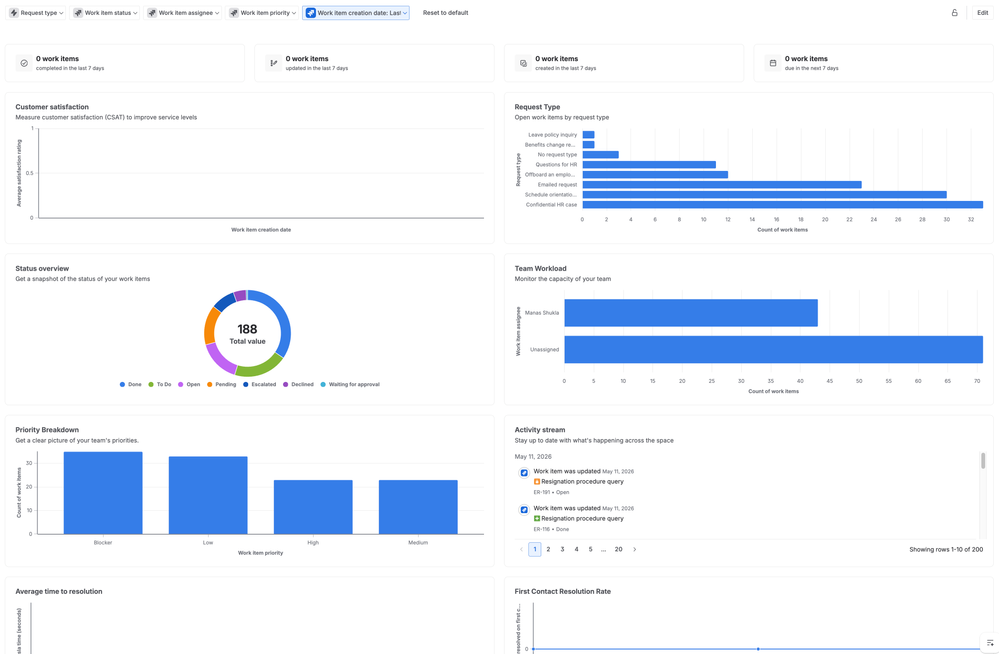Click the created work items copy icon
Image resolution: width=999 pixels, height=654 pixels.
click(x=523, y=63)
